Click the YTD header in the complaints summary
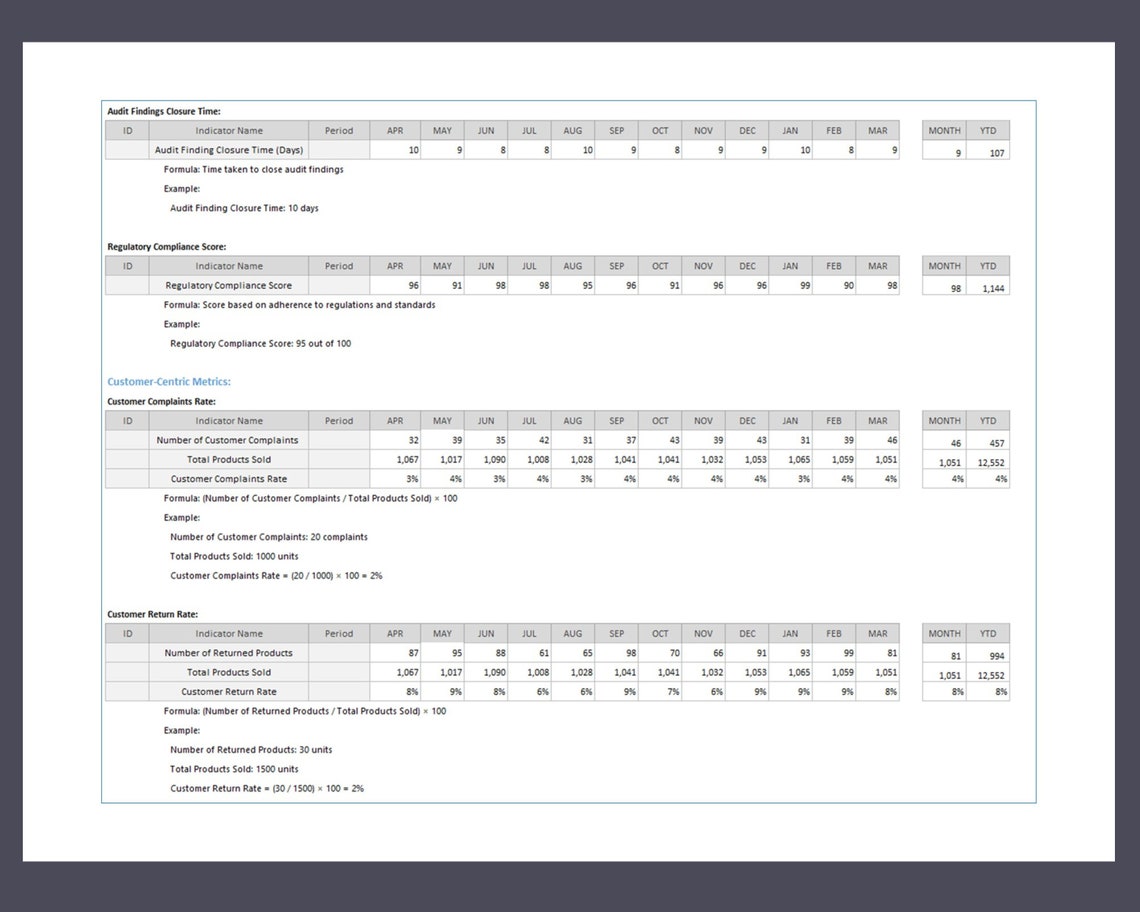 point(988,420)
